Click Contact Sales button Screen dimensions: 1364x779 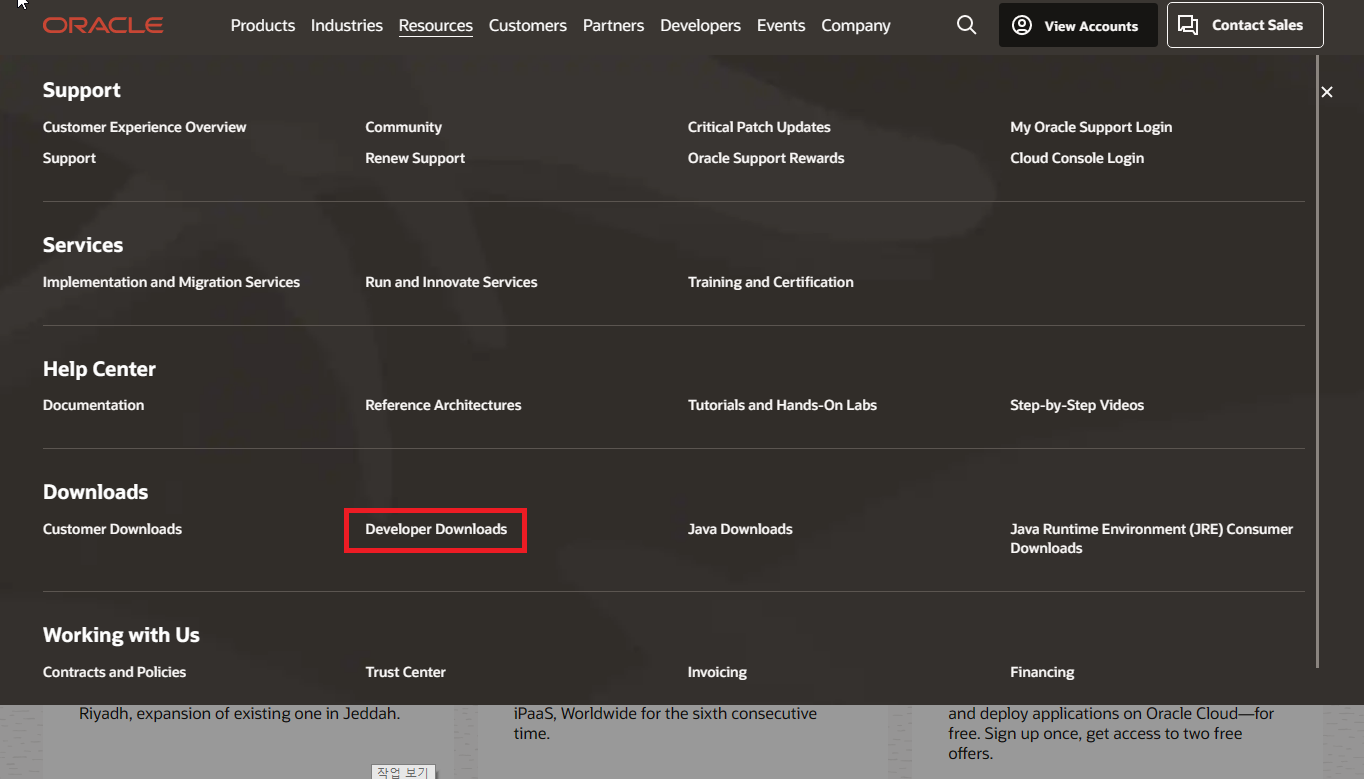coord(1245,25)
